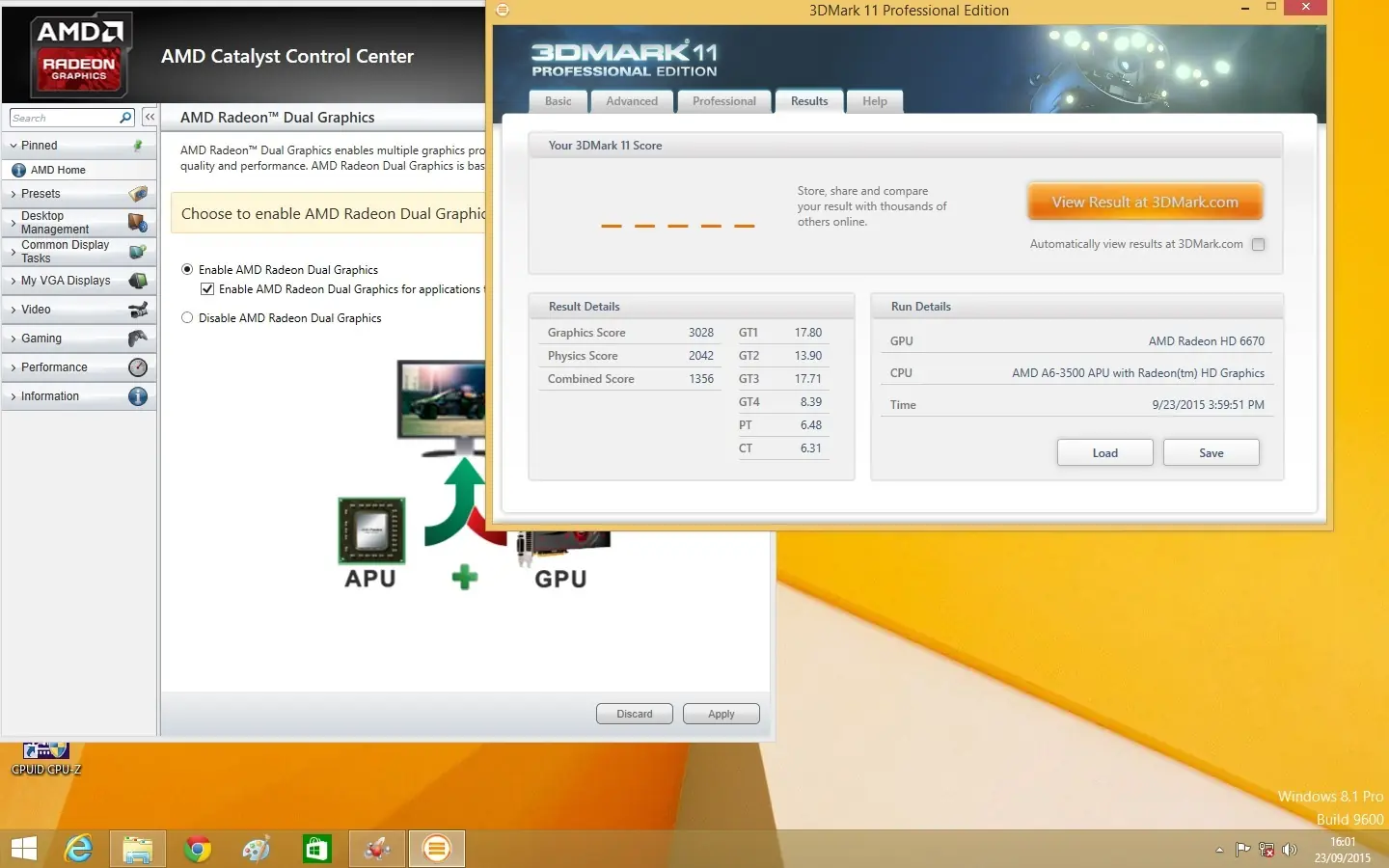The image size is (1389, 868).
Task: Expand the Video section arrow
Action: (x=14, y=310)
